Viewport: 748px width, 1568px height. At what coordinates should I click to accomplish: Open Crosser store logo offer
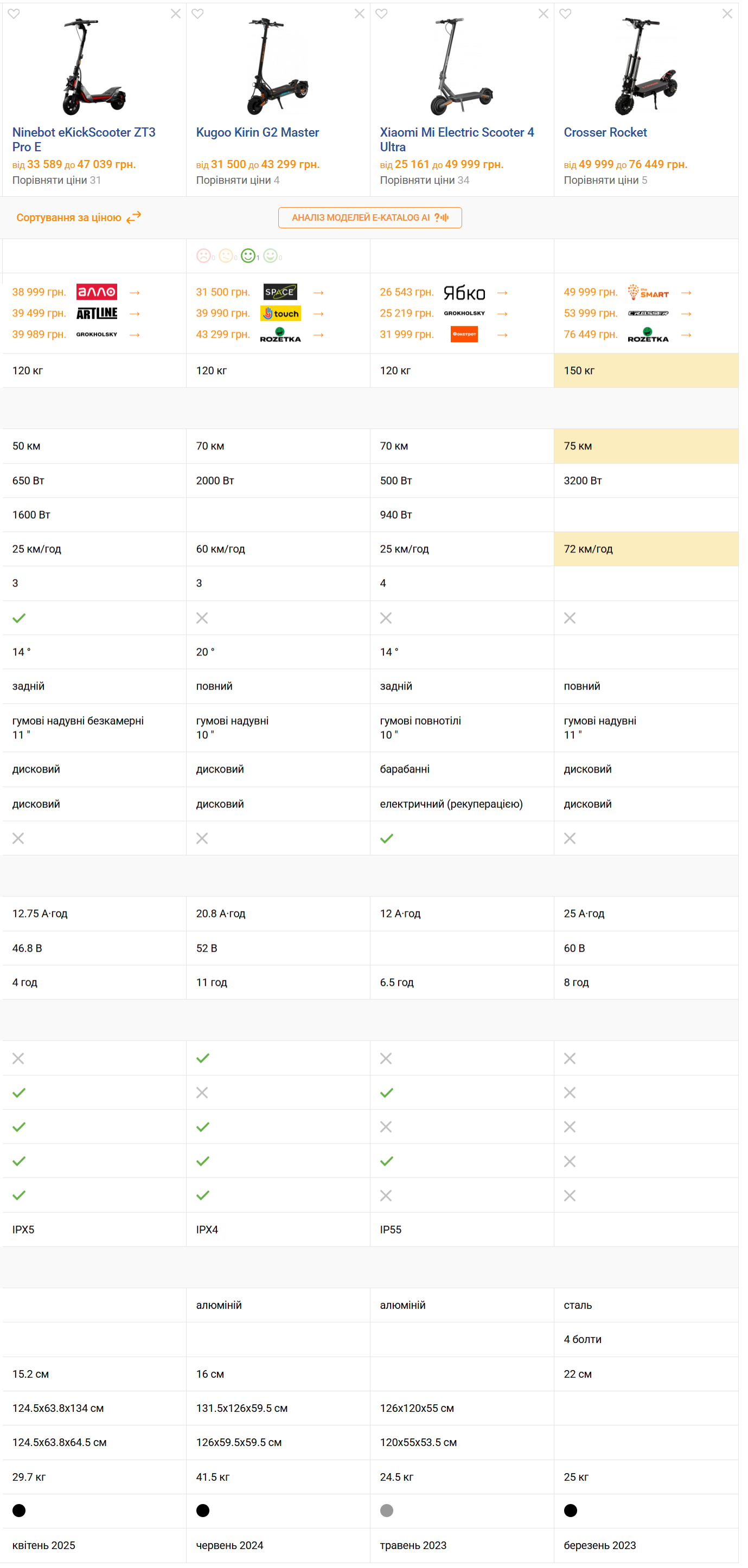[648, 313]
